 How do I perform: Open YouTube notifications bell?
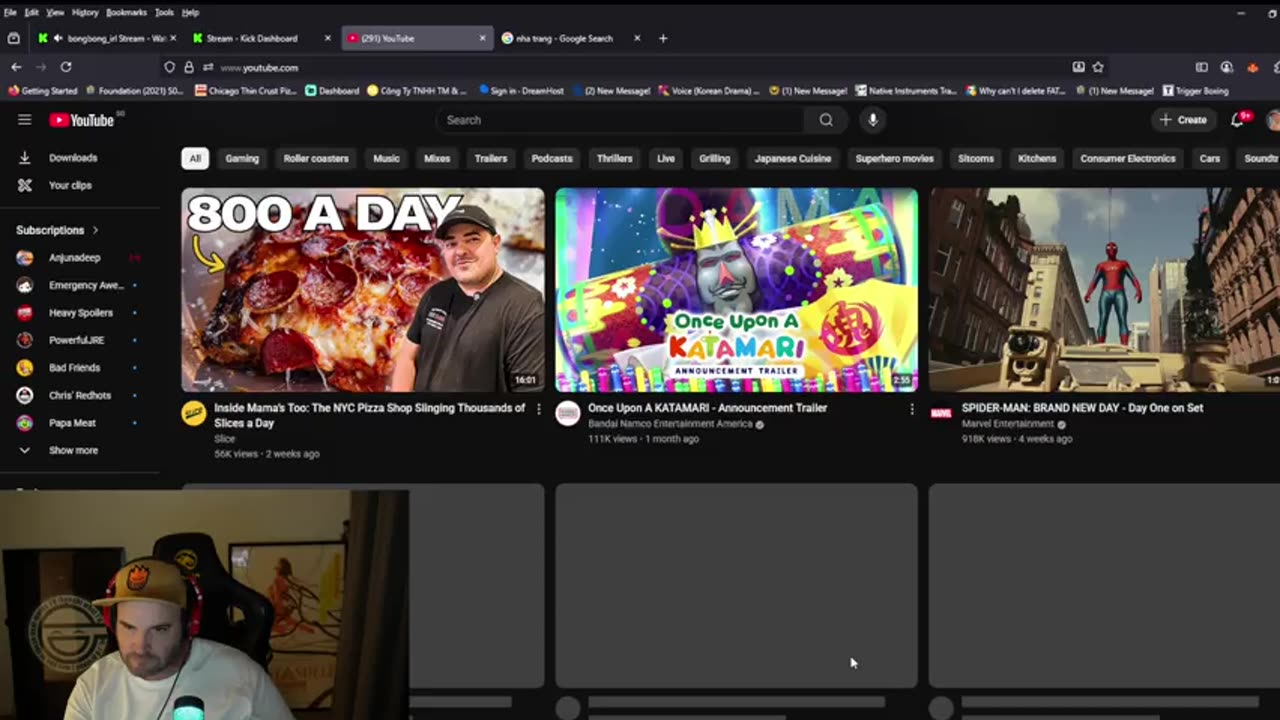pyautogui.click(x=1238, y=120)
